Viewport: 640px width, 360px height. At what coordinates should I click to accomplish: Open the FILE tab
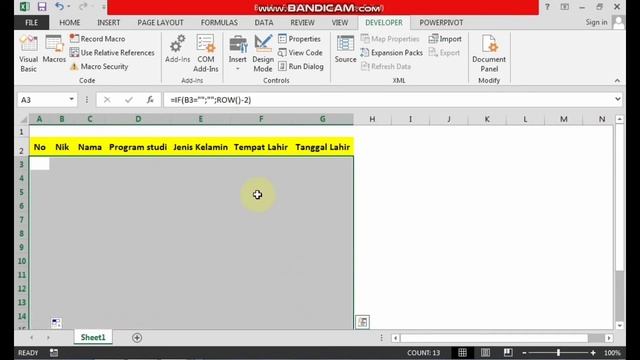pos(31,22)
